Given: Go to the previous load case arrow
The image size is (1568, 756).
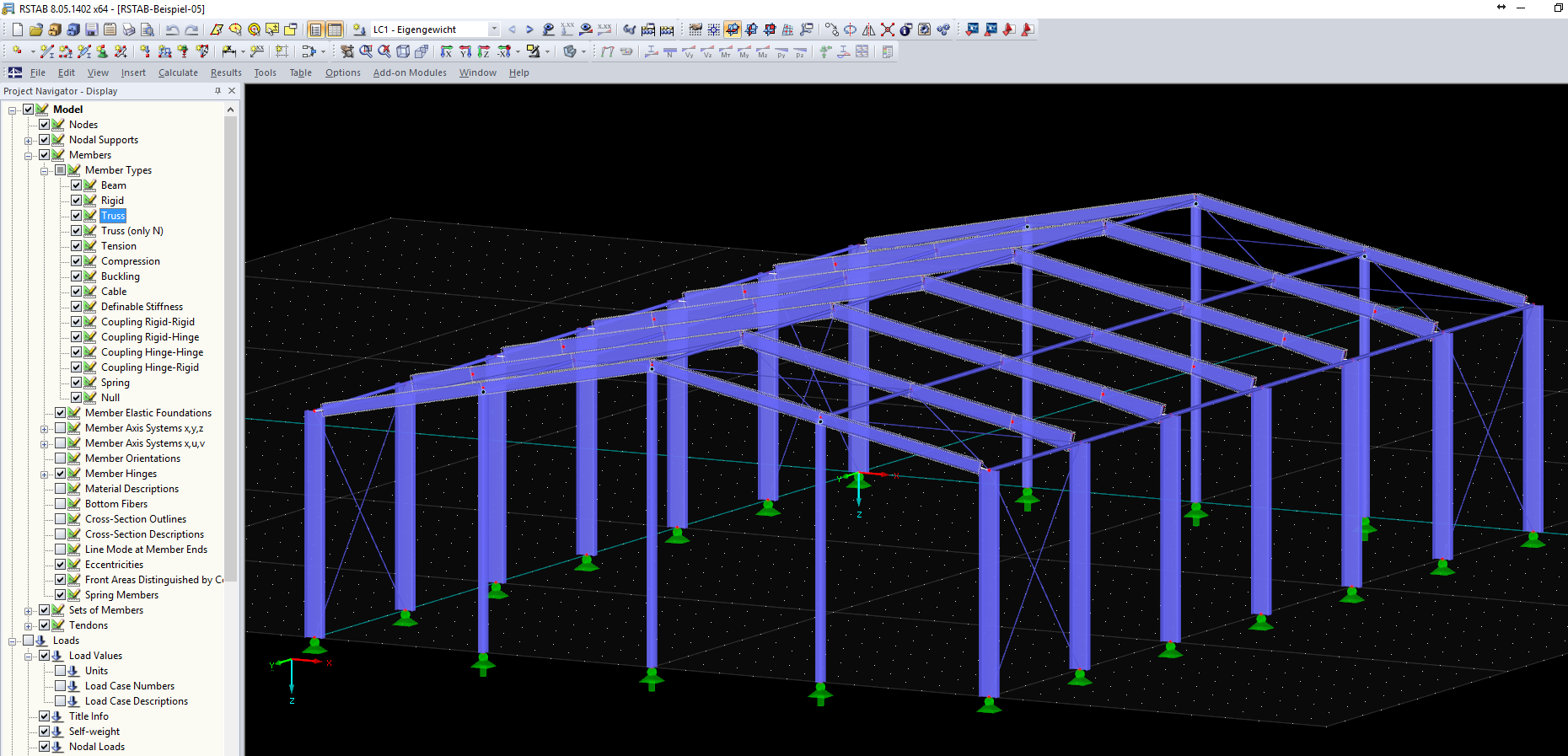Looking at the screenshot, I should (x=512, y=29).
